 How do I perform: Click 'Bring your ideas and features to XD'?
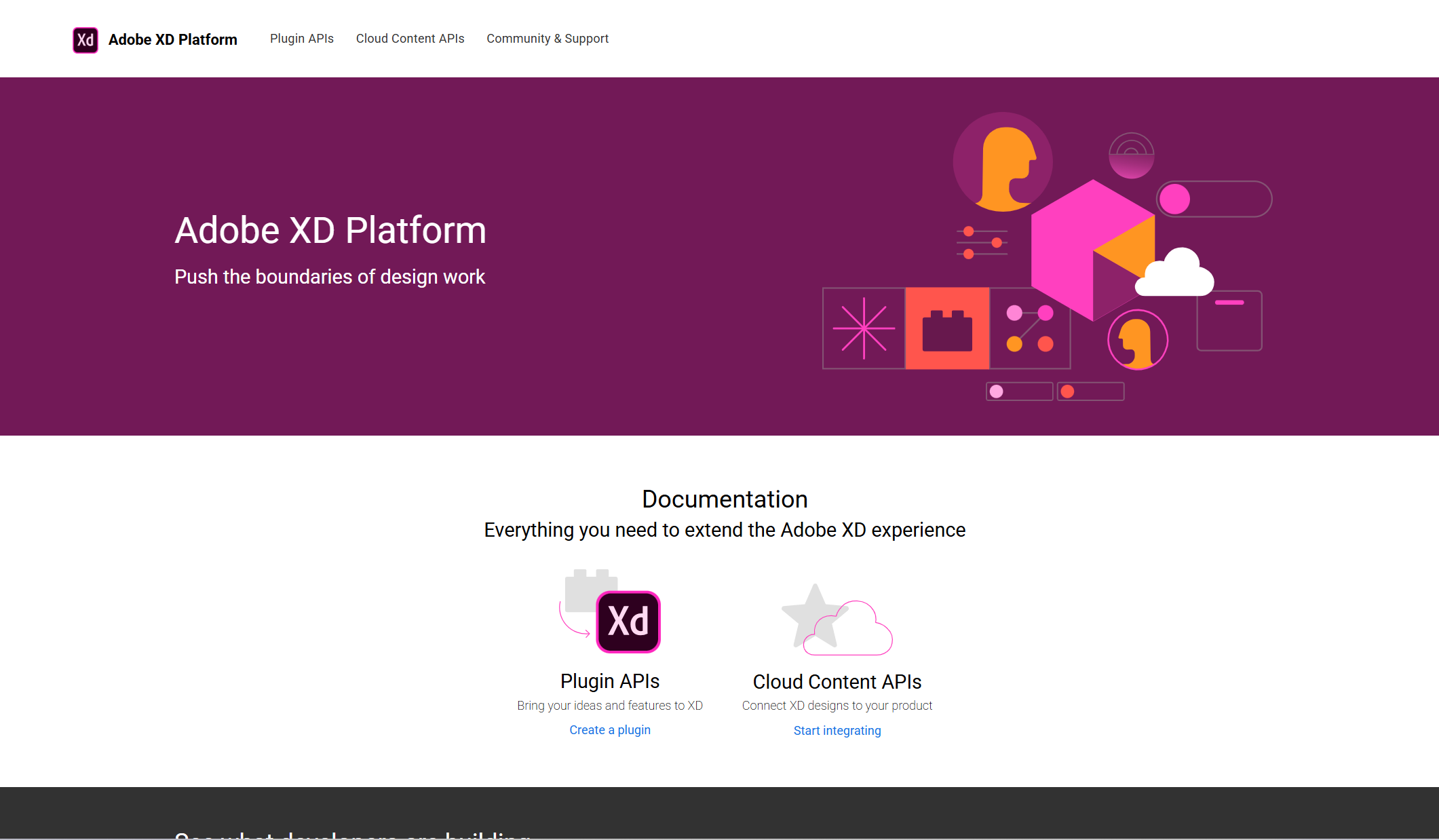click(x=610, y=706)
